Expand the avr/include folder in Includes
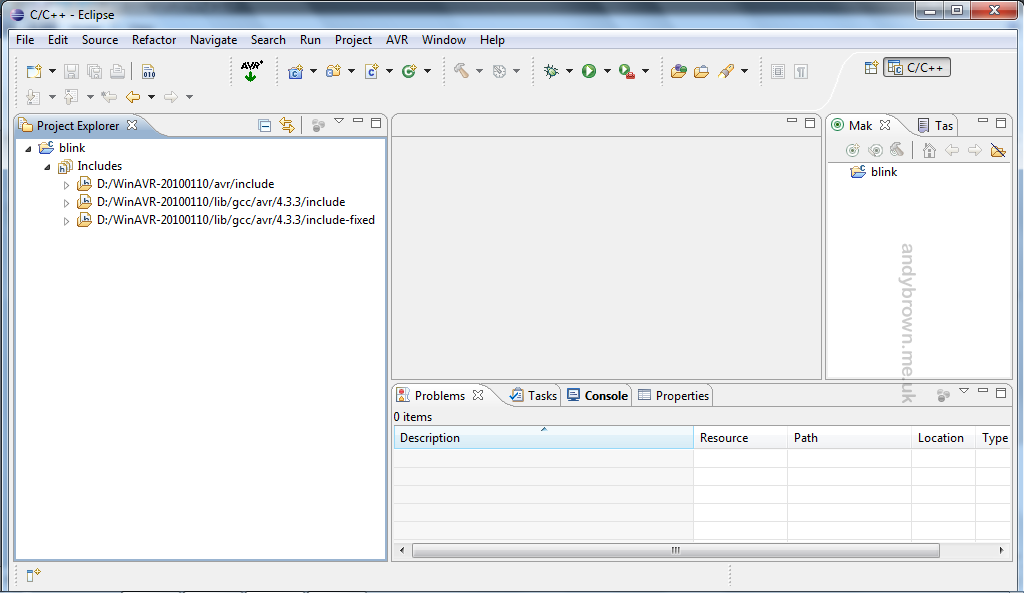Viewport: 1024px width, 593px height. click(65, 183)
